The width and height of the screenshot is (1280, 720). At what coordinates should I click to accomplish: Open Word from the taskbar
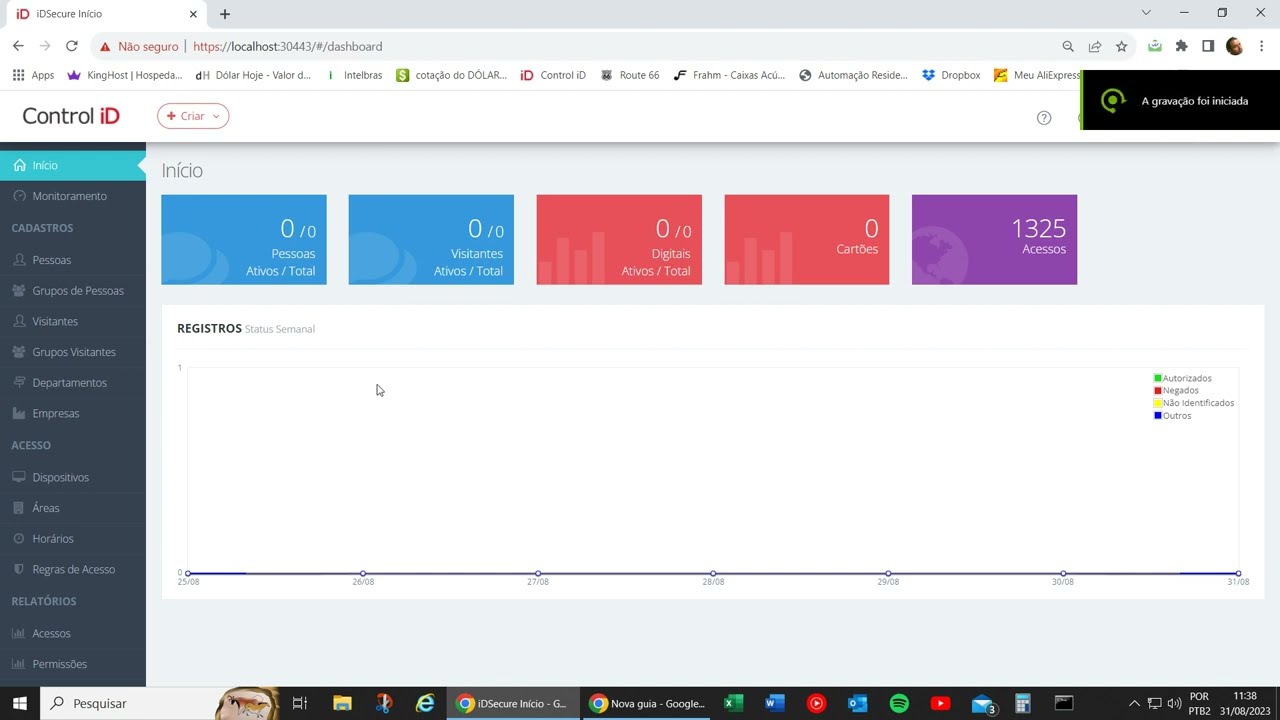775,703
